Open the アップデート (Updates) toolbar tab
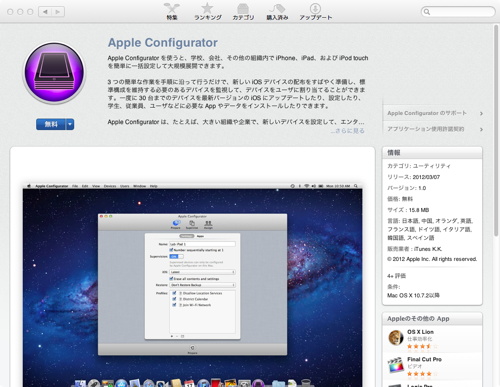The width and height of the screenshot is (500, 387). pyautogui.click(x=315, y=11)
